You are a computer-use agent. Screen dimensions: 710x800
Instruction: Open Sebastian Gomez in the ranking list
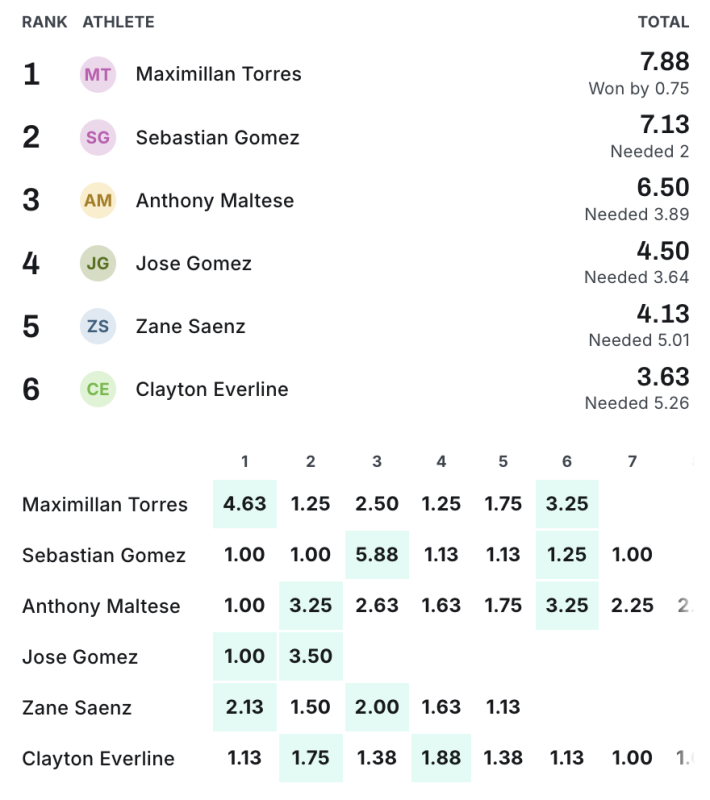click(217, 137)
